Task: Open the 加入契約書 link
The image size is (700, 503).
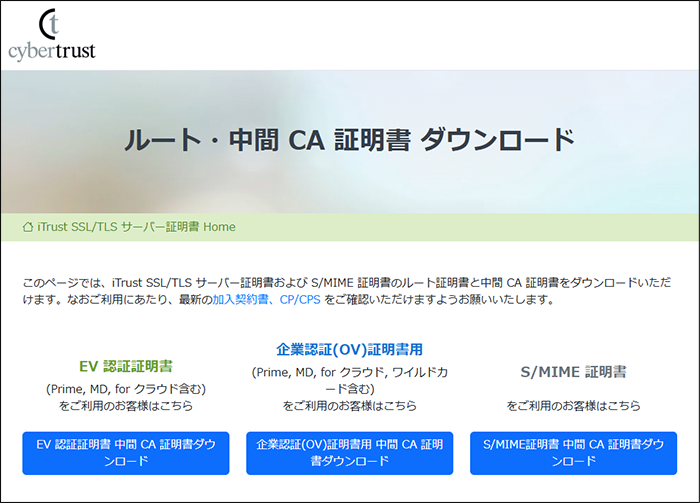Action: [240, 299]
